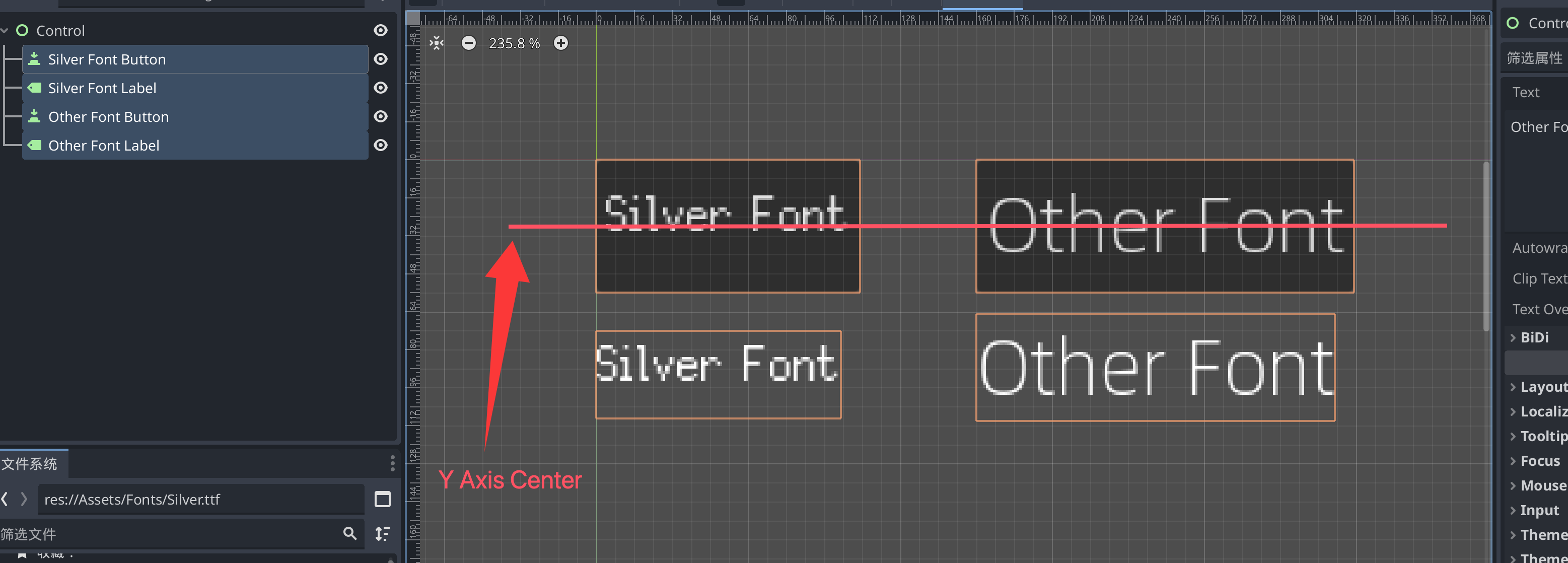Click the file sort icon

point(382,534)
